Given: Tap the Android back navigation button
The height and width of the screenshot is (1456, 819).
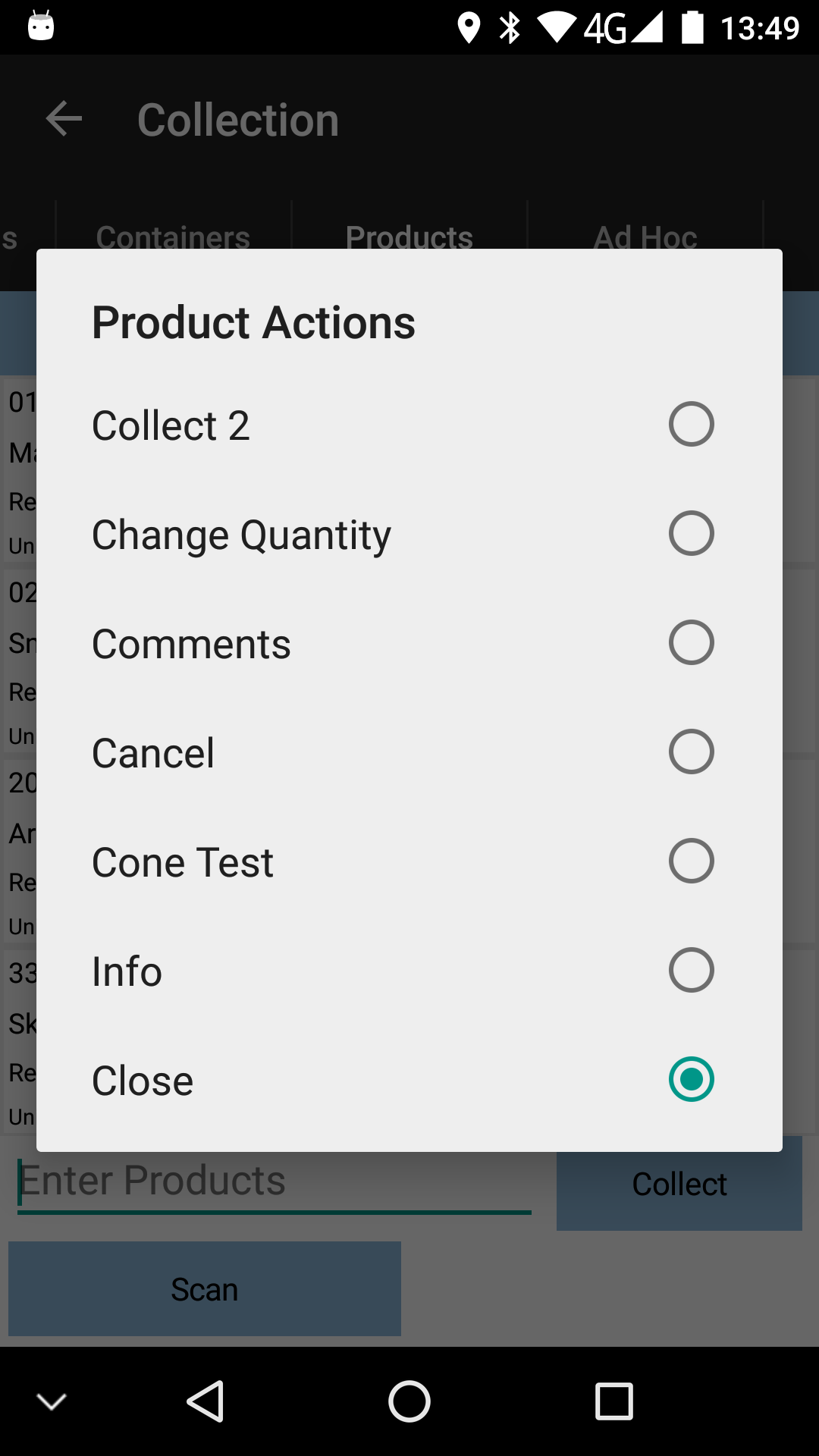Looking at the screenshot, I should tap(205, 1401).
